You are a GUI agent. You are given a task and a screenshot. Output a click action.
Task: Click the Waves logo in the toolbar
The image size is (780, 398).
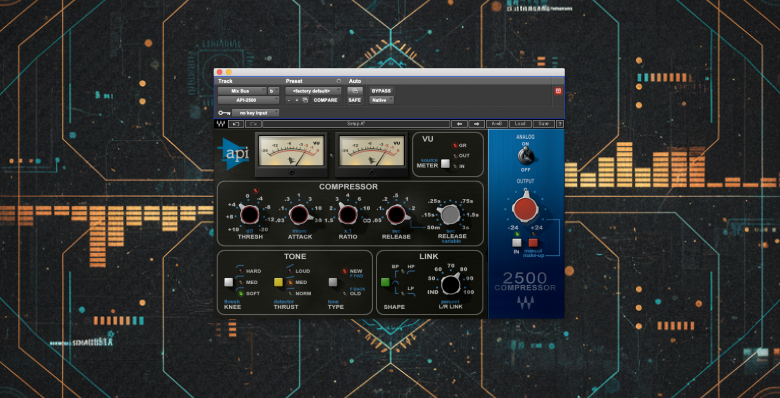[220, 124]
